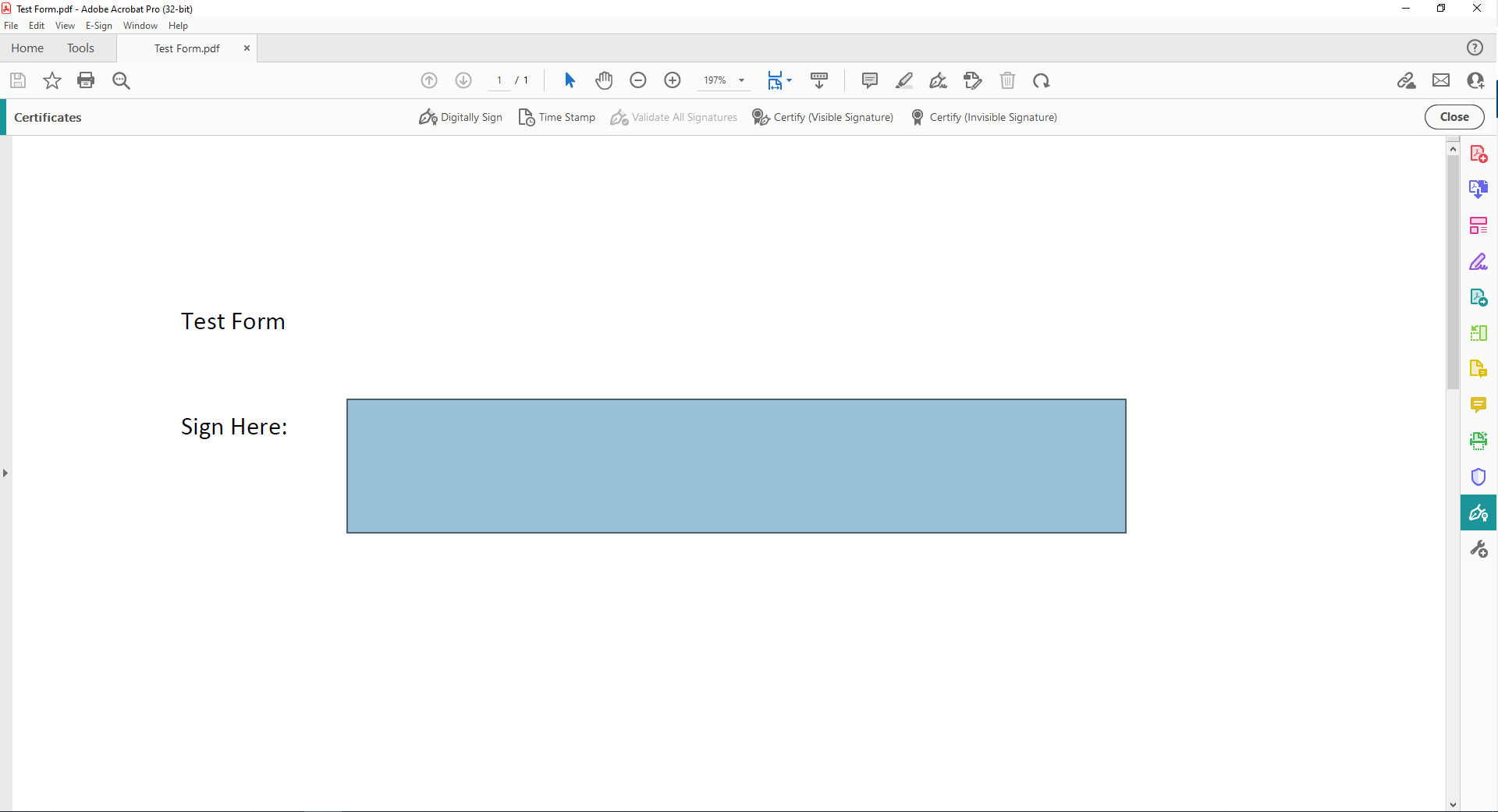Activate the Hand pan tool
Viewport: 1498px width, 812px height.
(x=604, y=80)
